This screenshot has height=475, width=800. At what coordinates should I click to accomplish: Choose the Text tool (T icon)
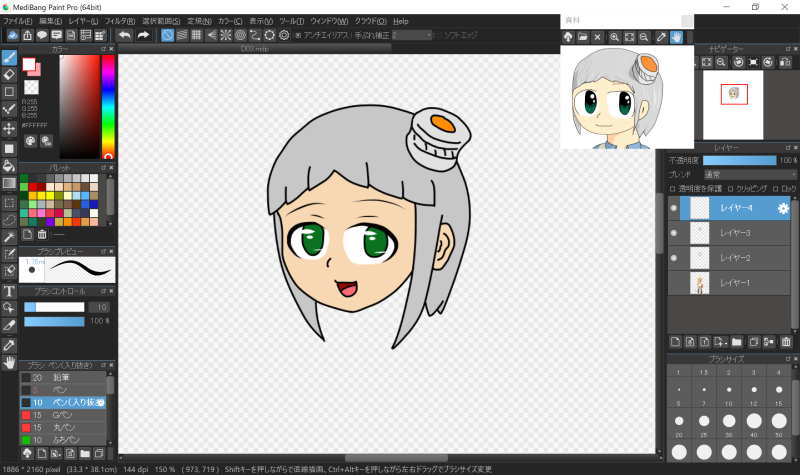9,291
